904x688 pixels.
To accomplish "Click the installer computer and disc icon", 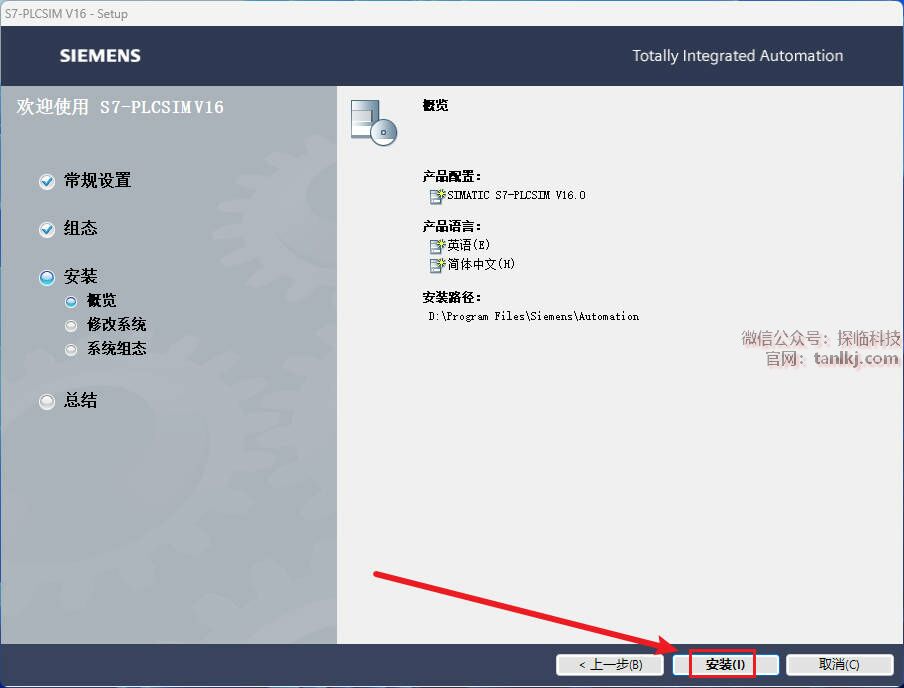I will (x=374, y=123).
